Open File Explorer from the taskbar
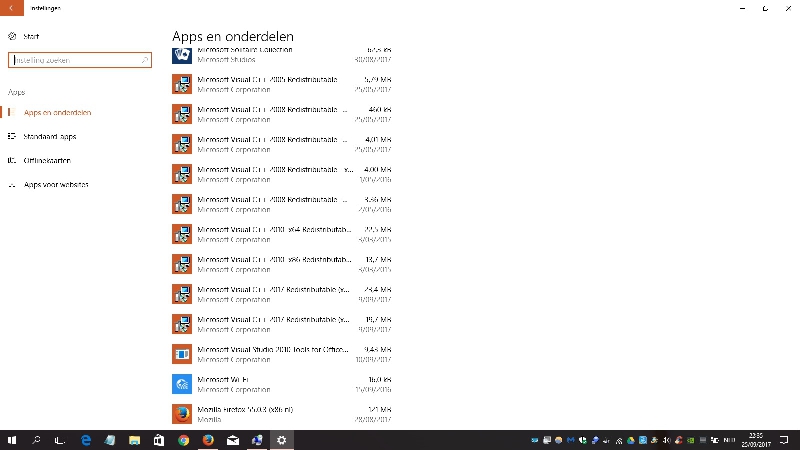 134,440
